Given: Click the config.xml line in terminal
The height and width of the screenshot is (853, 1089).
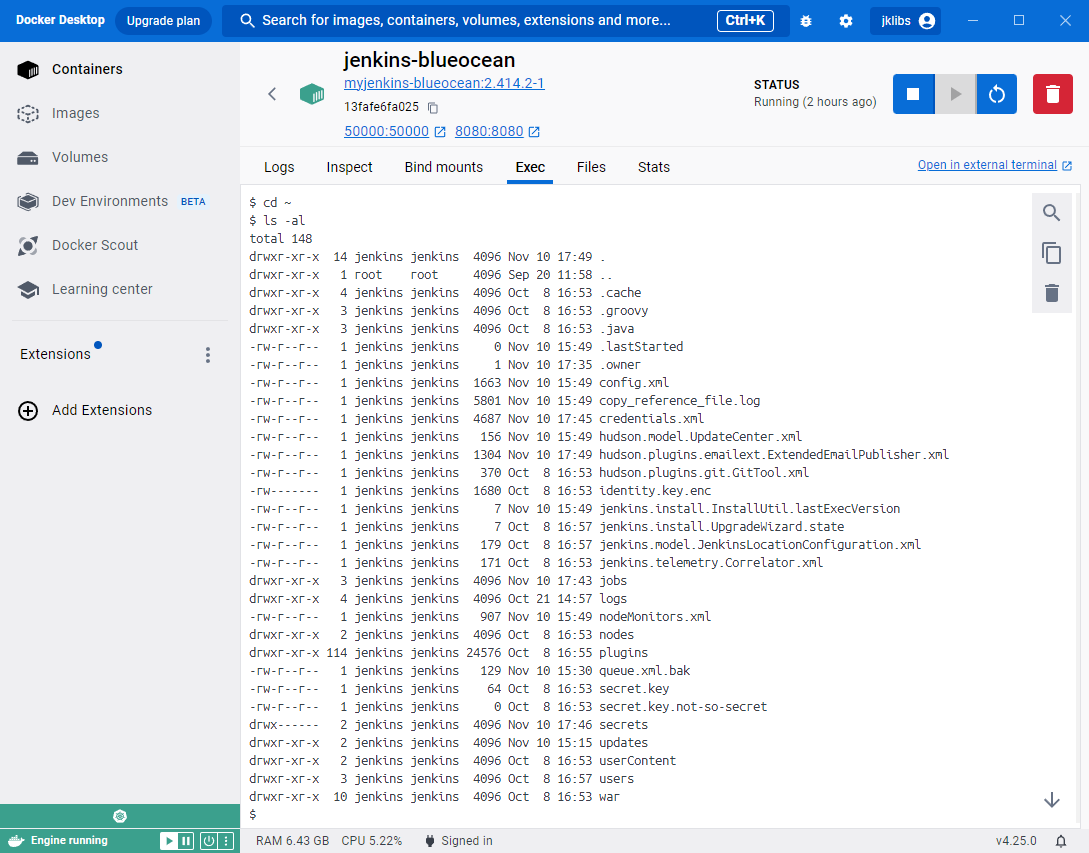Looking at the screenshot, I should coord(459,383).
